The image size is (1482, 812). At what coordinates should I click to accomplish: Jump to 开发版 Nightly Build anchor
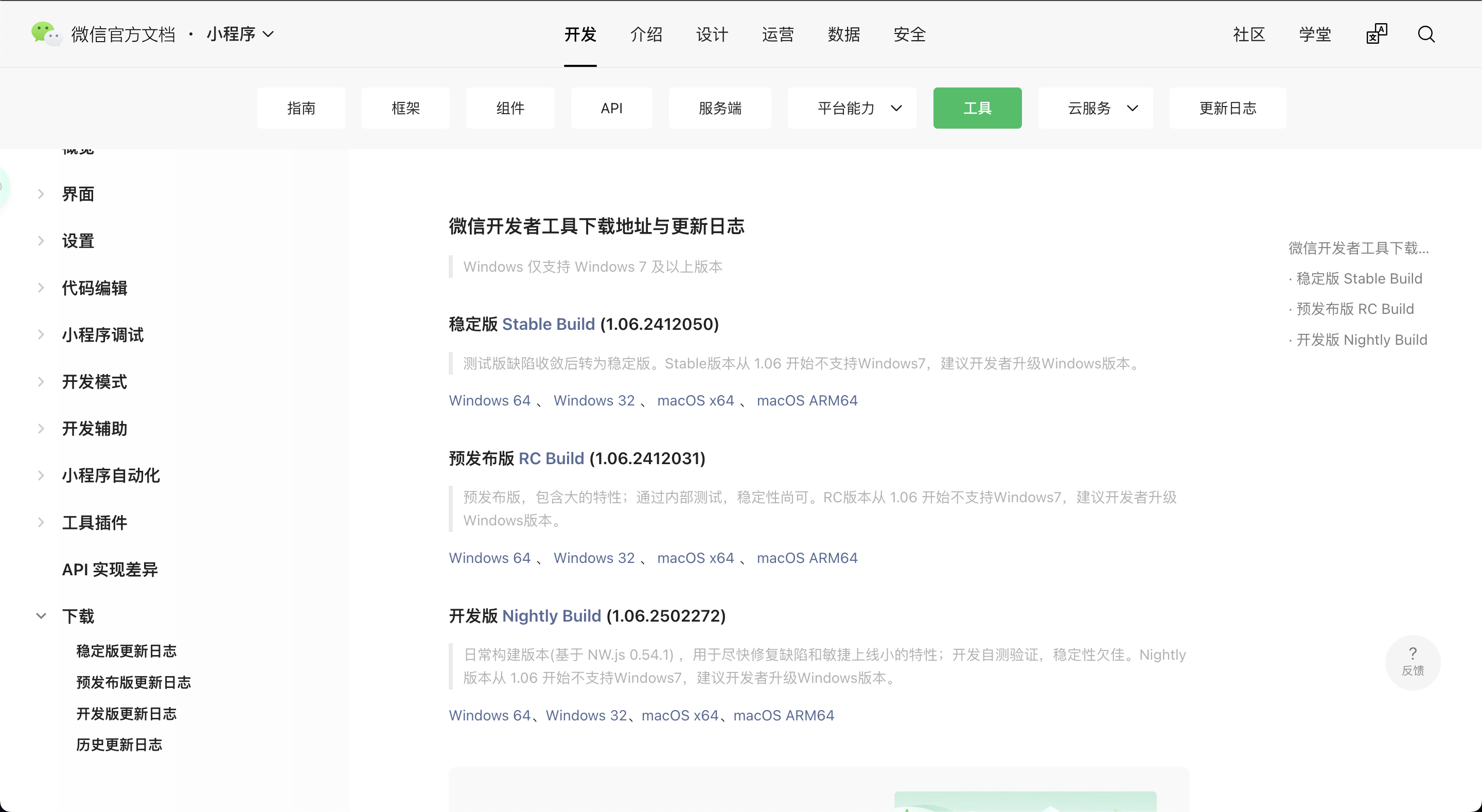point(1361,340)
